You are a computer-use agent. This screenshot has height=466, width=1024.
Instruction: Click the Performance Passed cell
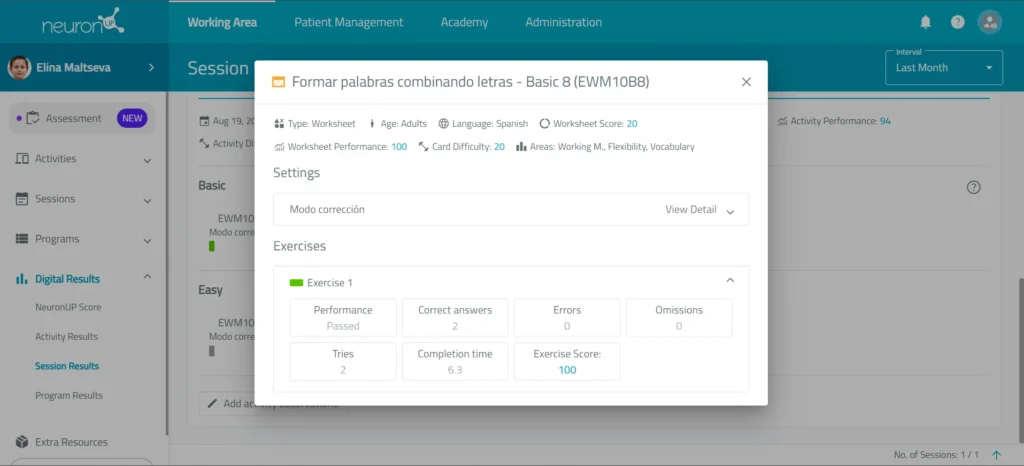343,318
